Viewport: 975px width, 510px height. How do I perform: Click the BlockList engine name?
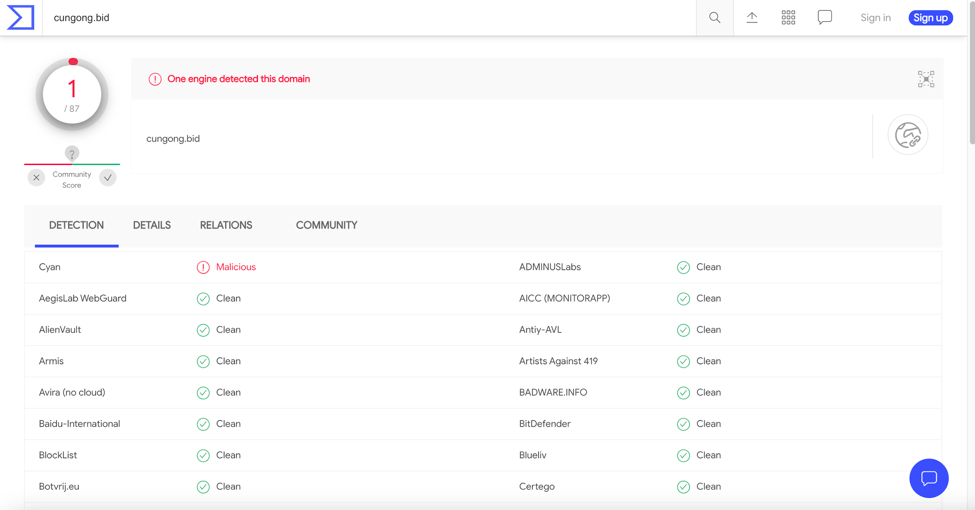[x=58, y=455]
